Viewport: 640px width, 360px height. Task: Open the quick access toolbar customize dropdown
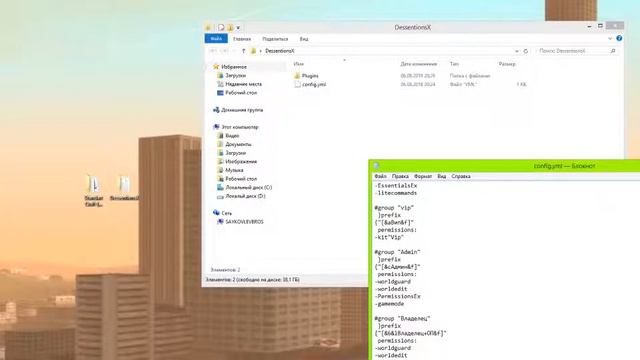point(238,28)
